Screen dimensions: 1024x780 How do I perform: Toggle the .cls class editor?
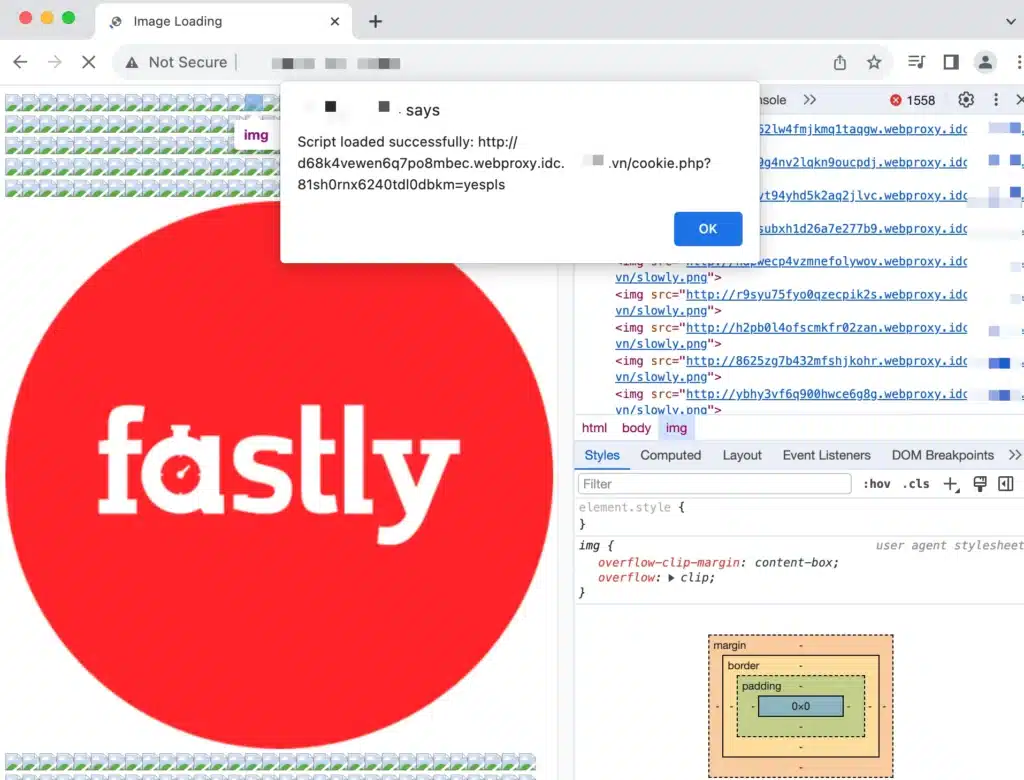tap(916, 484)
